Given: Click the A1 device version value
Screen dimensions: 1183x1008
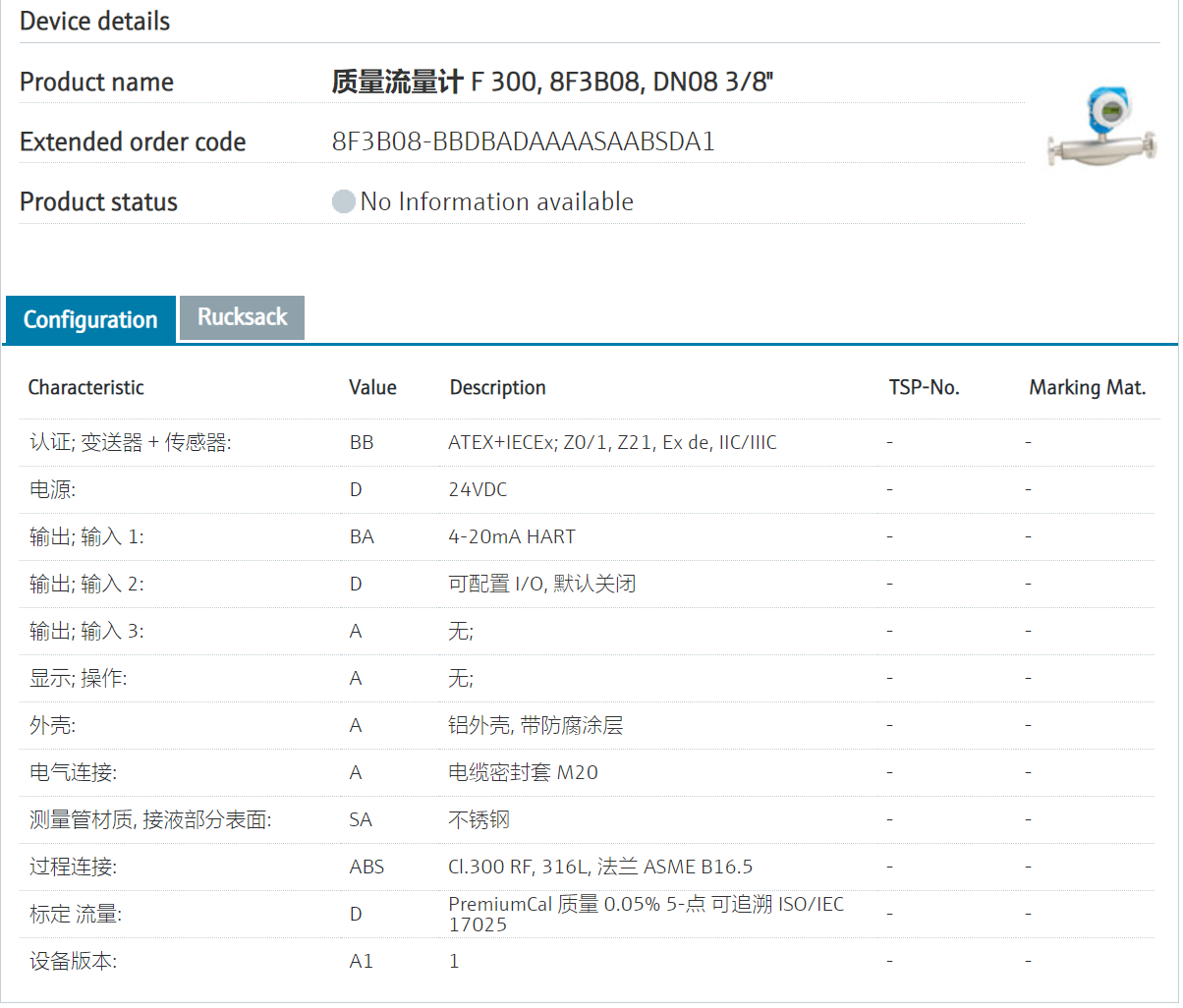Looking at the screenshot, I should coord(361,962).
